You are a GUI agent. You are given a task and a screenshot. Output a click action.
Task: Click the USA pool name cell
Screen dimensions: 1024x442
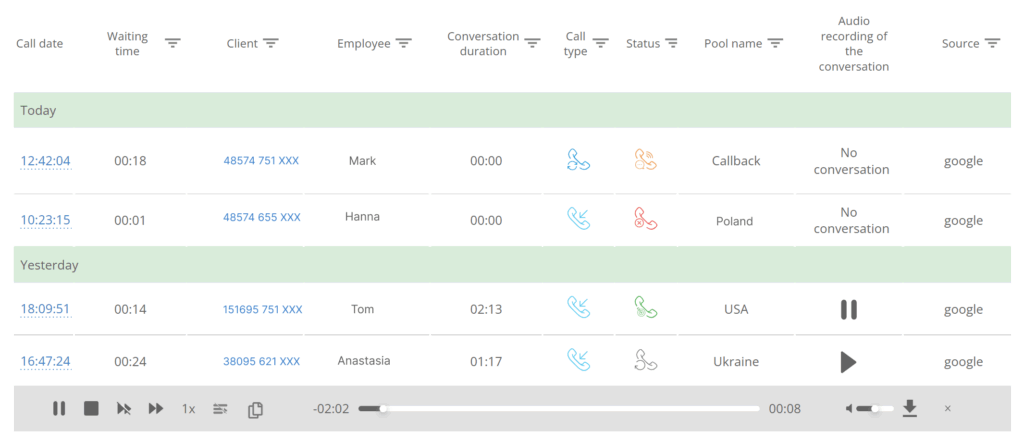[736, 309]
